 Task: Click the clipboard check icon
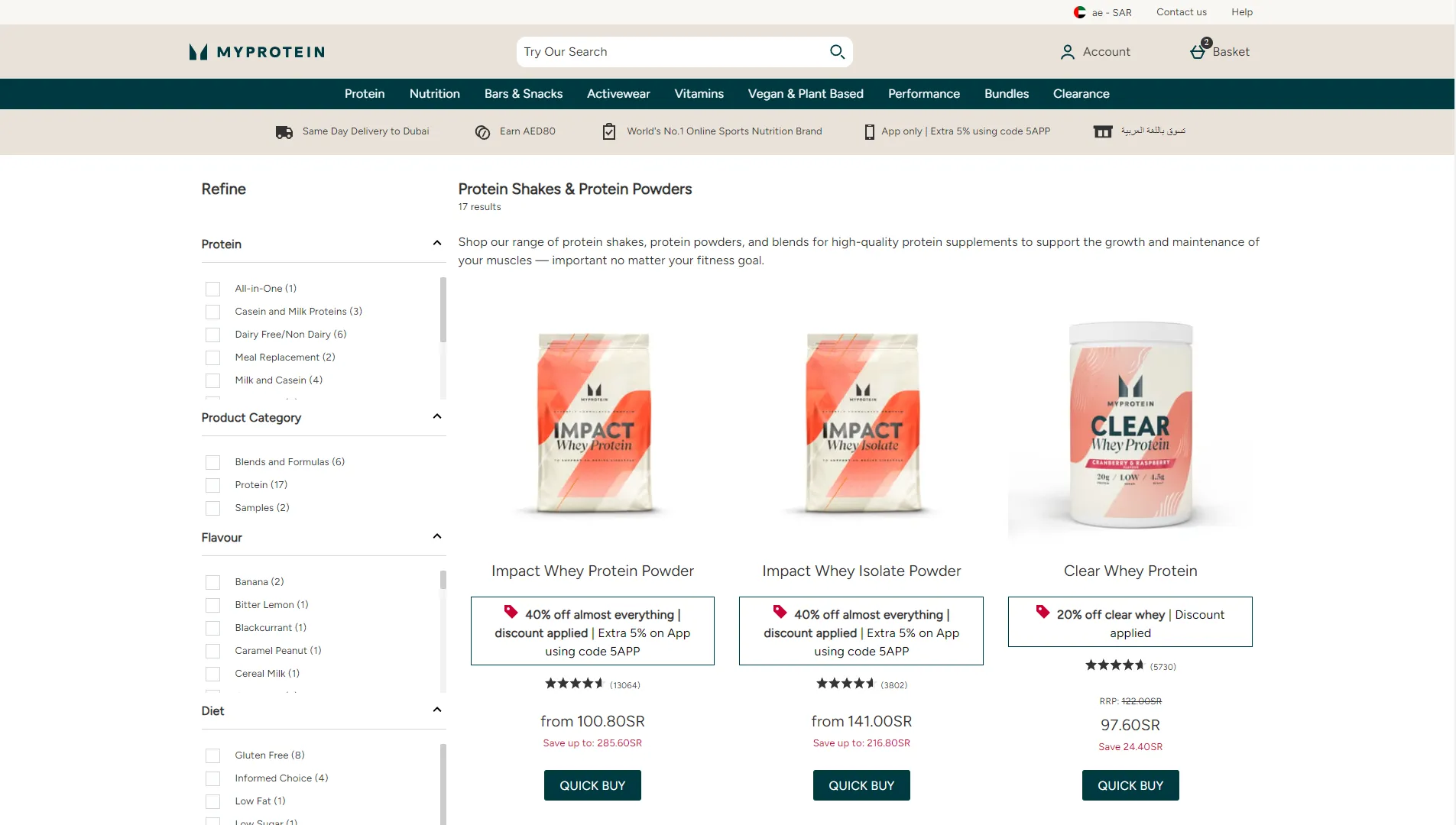609,131
